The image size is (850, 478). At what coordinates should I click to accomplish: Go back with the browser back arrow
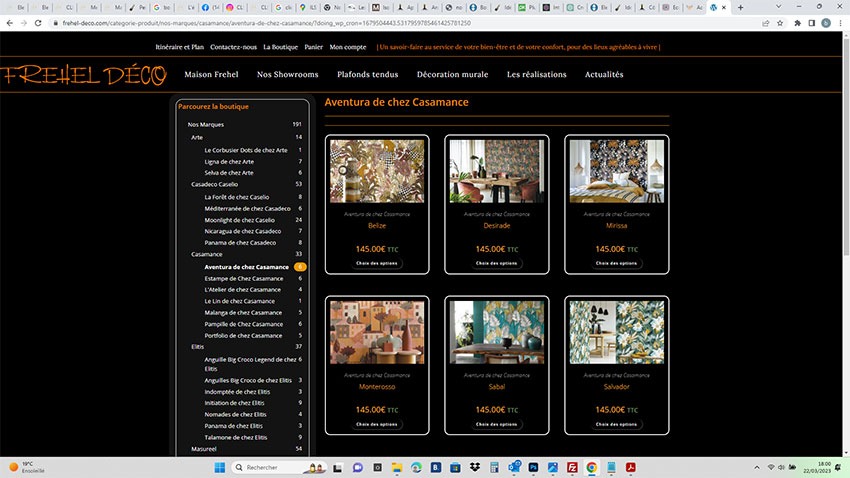pyautogui.click(x=9, y=23)
